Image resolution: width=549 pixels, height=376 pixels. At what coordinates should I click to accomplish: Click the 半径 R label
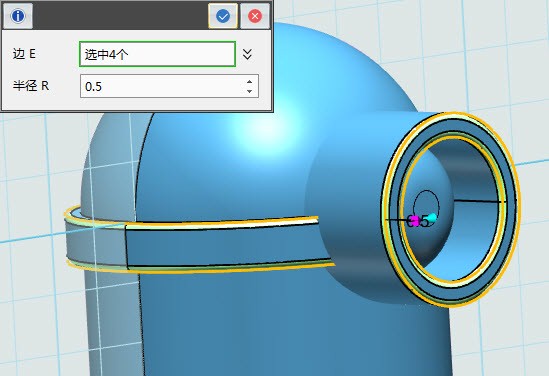click(x=31, y=86)
